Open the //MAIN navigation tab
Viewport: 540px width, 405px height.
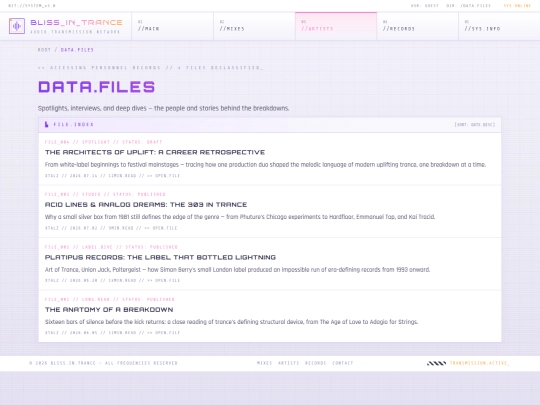coord(173,26)
